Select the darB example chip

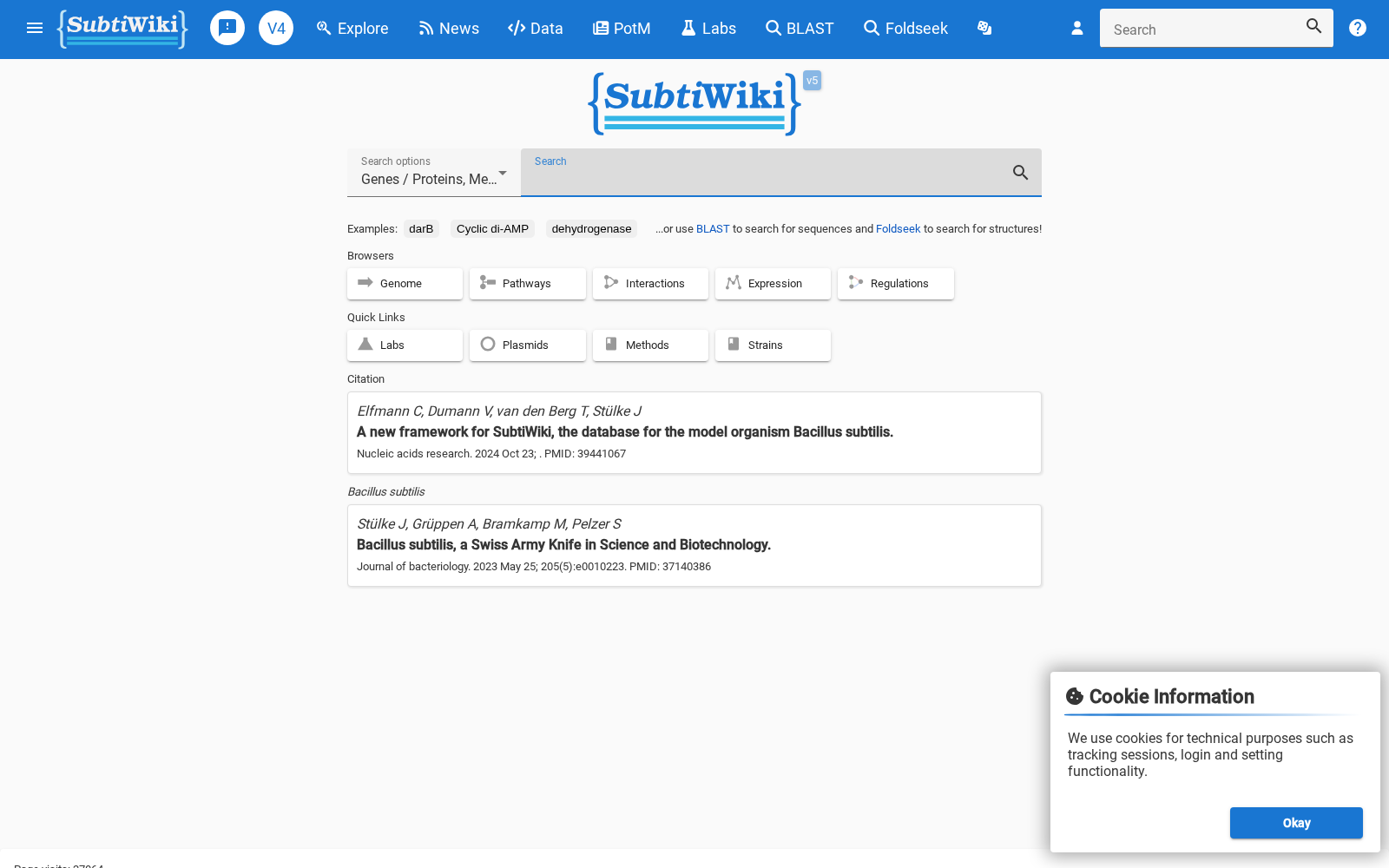tap(421, 228)
